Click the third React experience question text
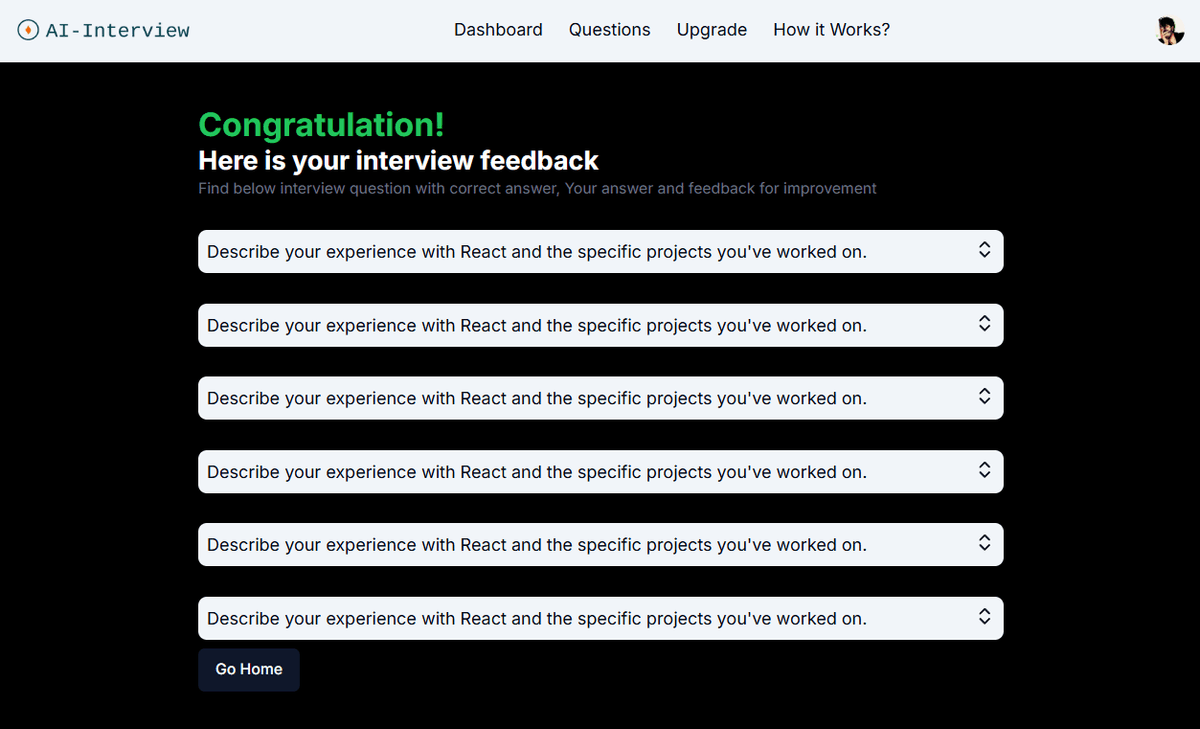The image size is (1200, 729). click(x=536, y=399)
